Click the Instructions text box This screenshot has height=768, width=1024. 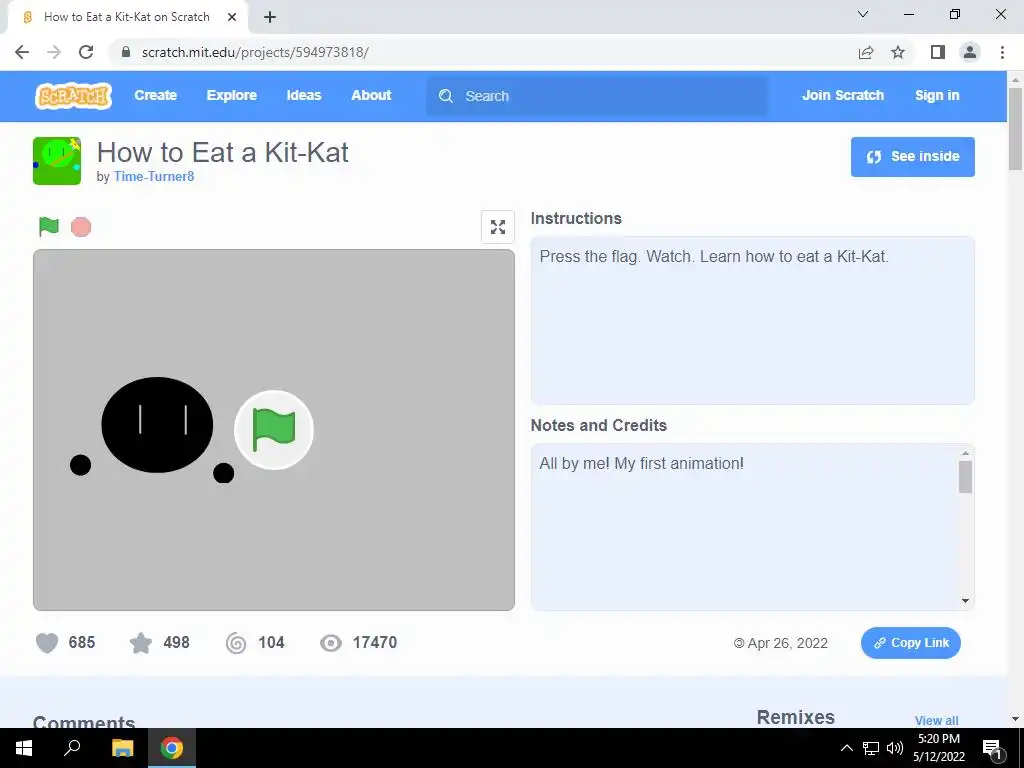[x=752, y=321]
